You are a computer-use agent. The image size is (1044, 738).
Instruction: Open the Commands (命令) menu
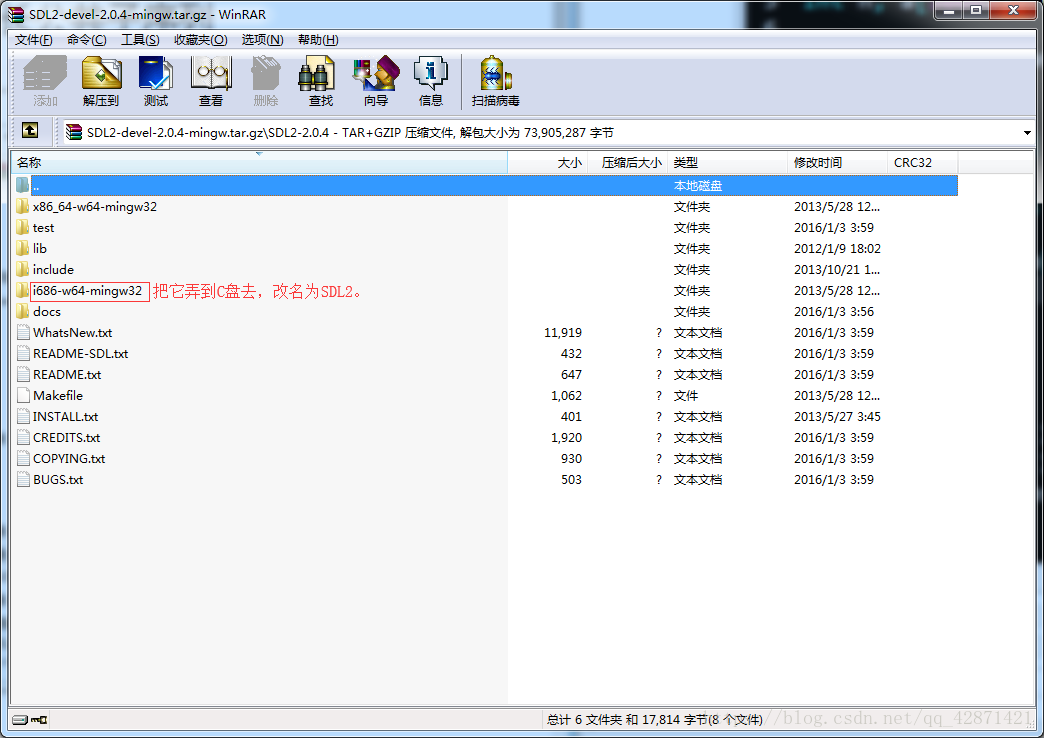[x=87, y=40]
